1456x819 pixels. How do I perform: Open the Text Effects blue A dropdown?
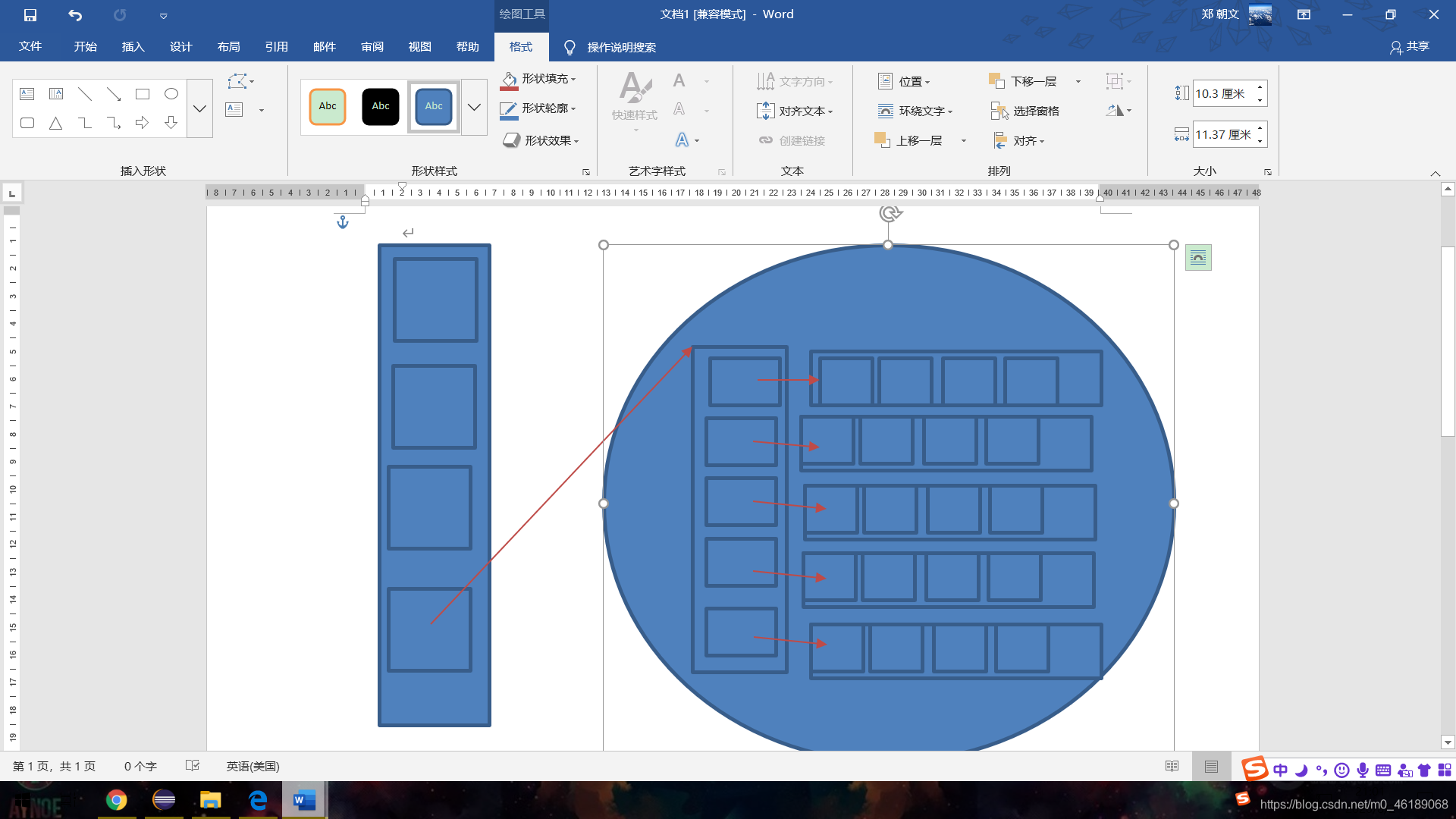687,140
